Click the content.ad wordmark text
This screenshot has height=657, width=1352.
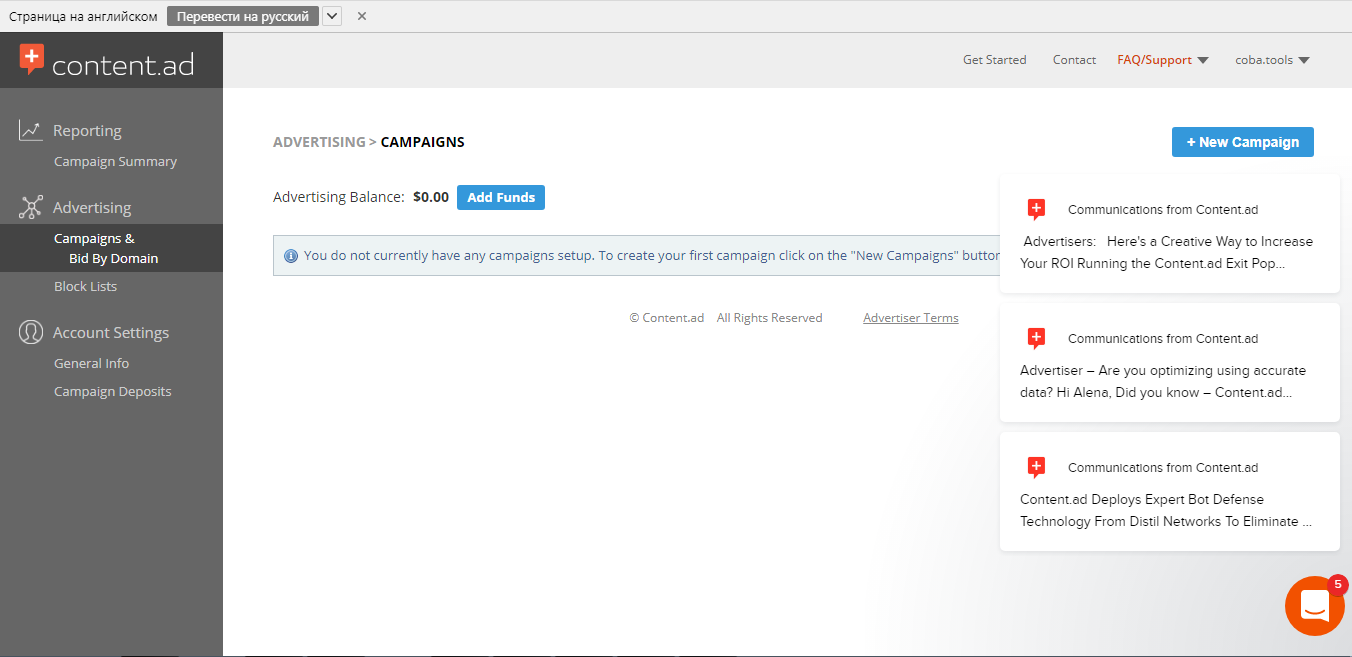click(123, 65)
